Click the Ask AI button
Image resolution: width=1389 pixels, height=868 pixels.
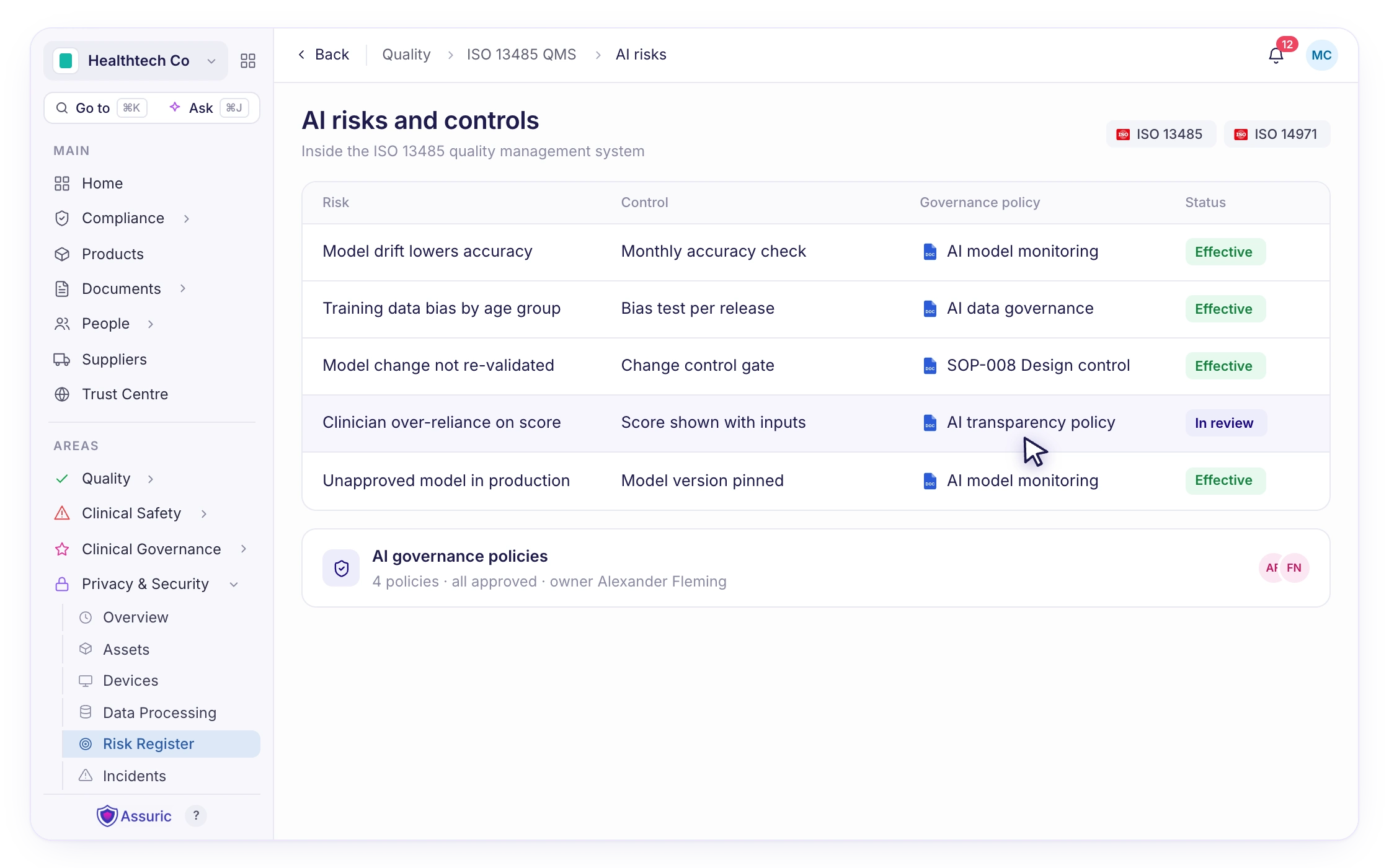209,108
